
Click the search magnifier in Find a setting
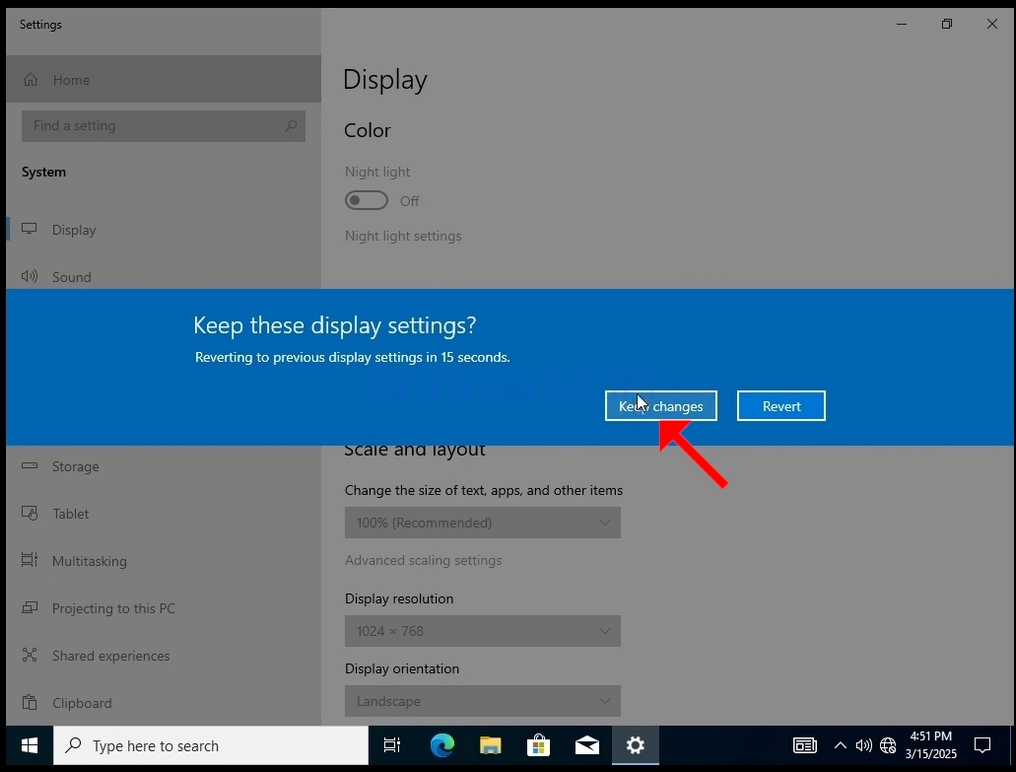(x=290, y=126)
